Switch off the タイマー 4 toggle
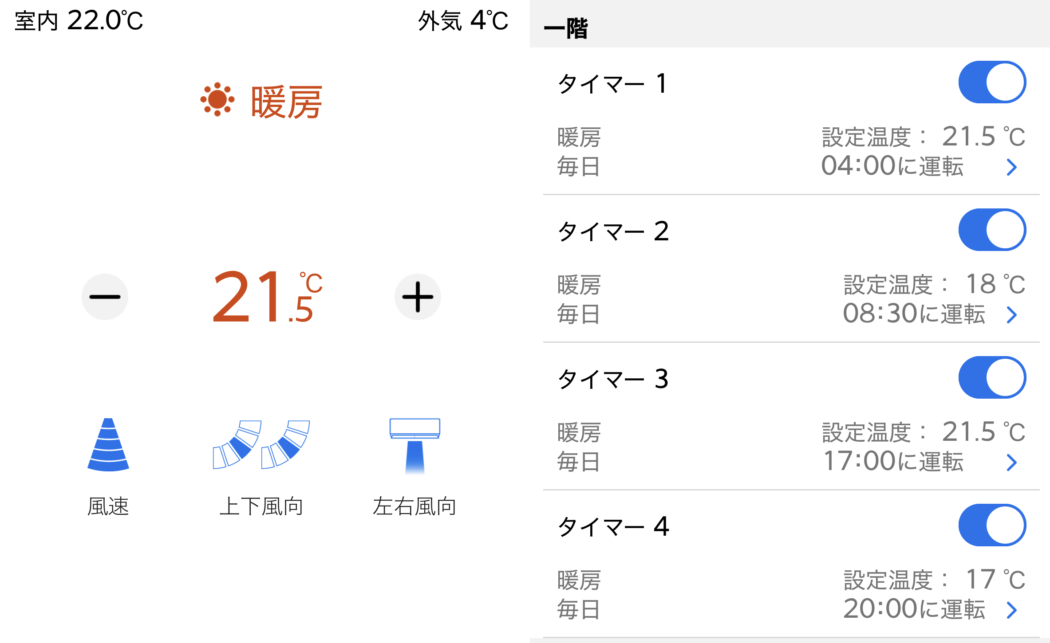This screenshot has width=1050, height=643. pyautogui.click(x=991, y=526)
